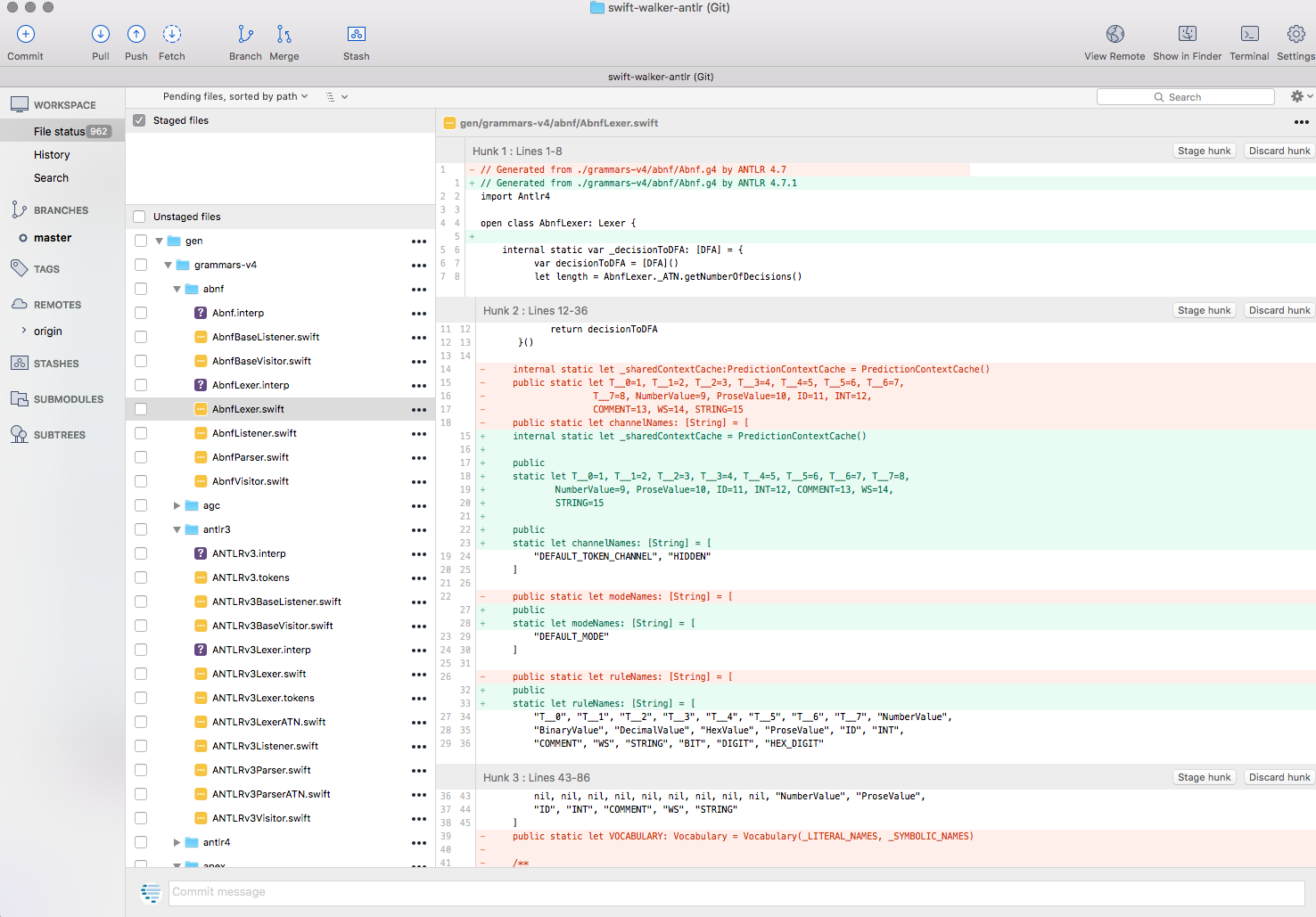Screen dimensions: 1316x917
Task: Enable checkbox for the gen folder
Action: pos(141,240)
